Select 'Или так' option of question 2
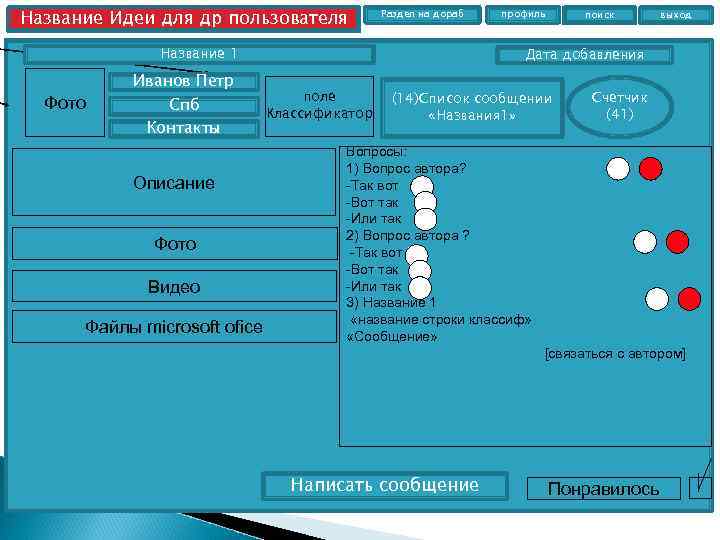720x540 pixels. point(420,288)
